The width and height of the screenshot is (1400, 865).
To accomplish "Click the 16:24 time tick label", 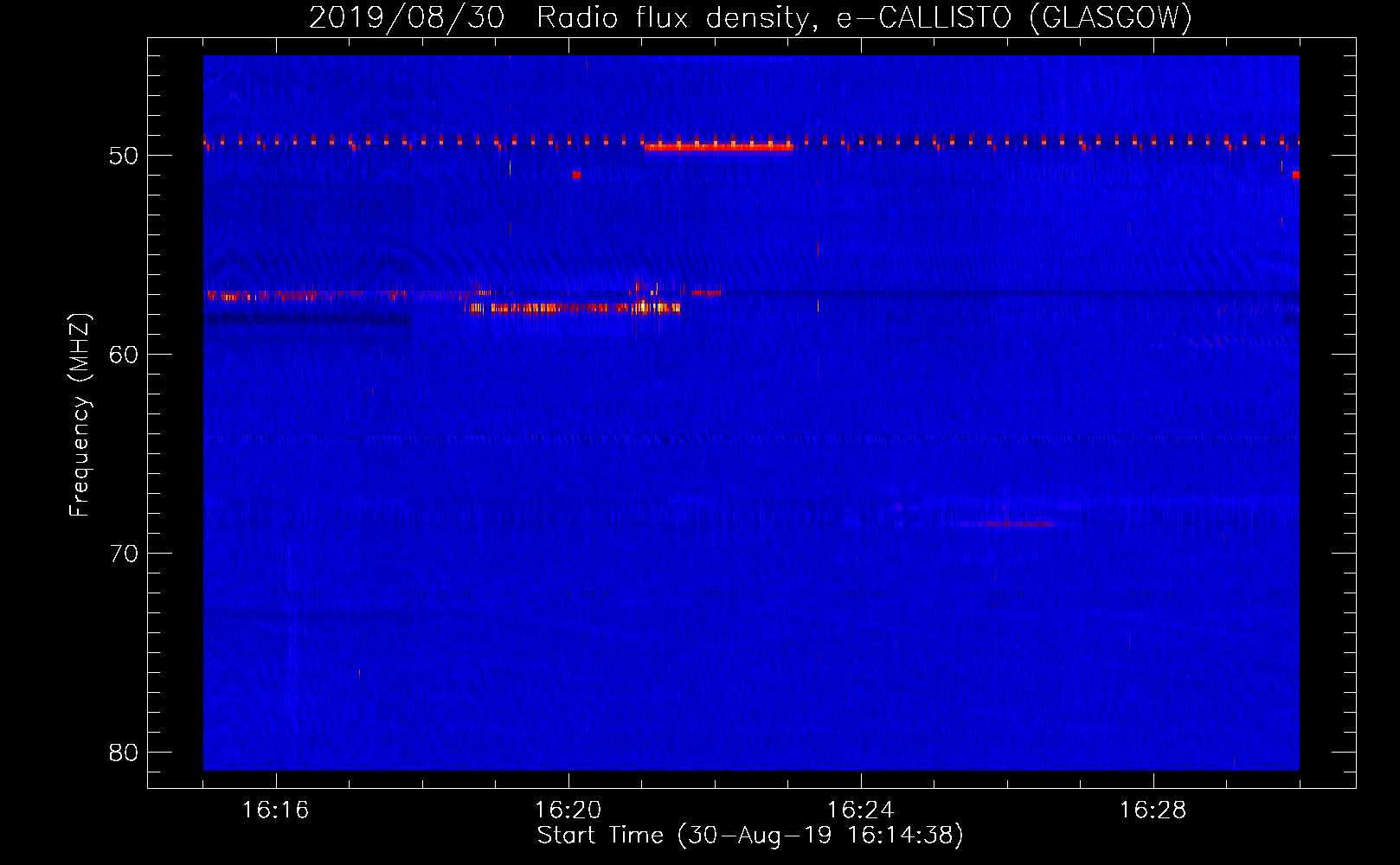I will click(860, 811).
